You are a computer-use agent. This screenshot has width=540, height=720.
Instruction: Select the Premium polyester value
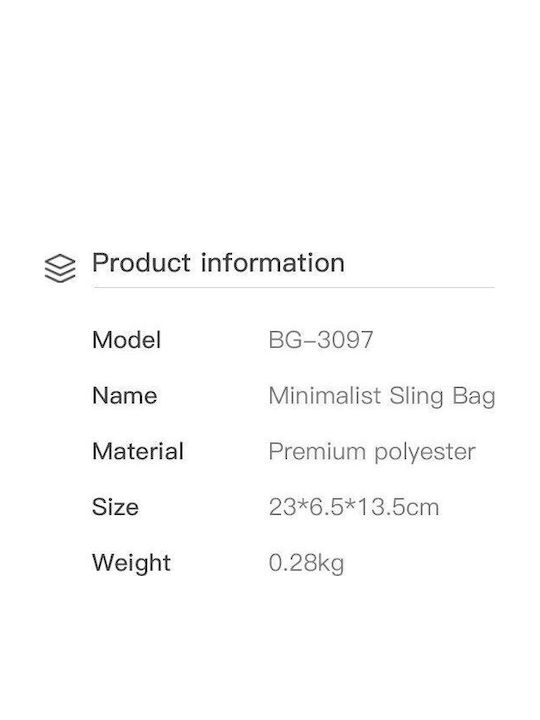[372, 452]
